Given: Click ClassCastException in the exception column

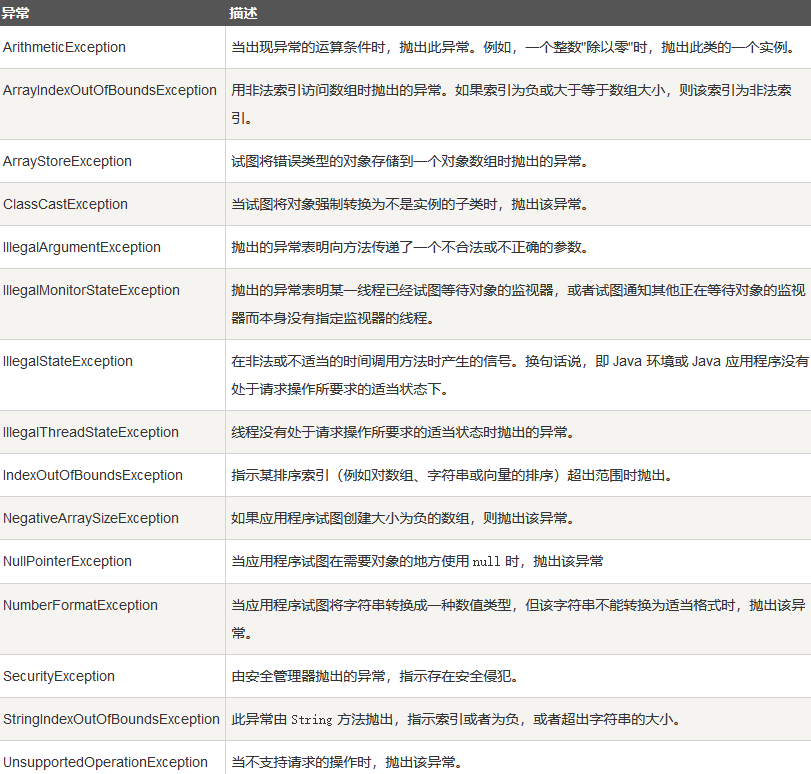Looking at the screenshot, I should click(66, 204).
